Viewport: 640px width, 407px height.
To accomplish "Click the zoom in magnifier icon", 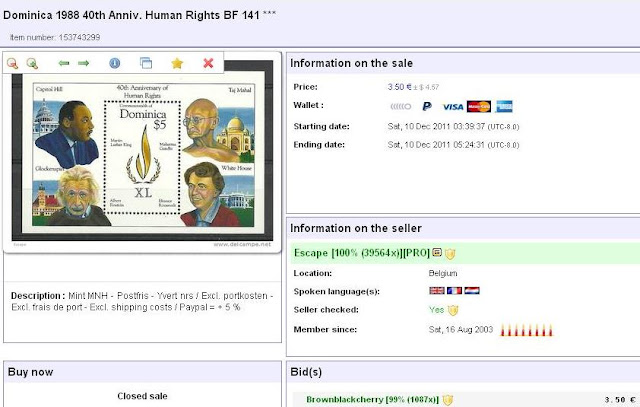I will (x=32, y=63).
